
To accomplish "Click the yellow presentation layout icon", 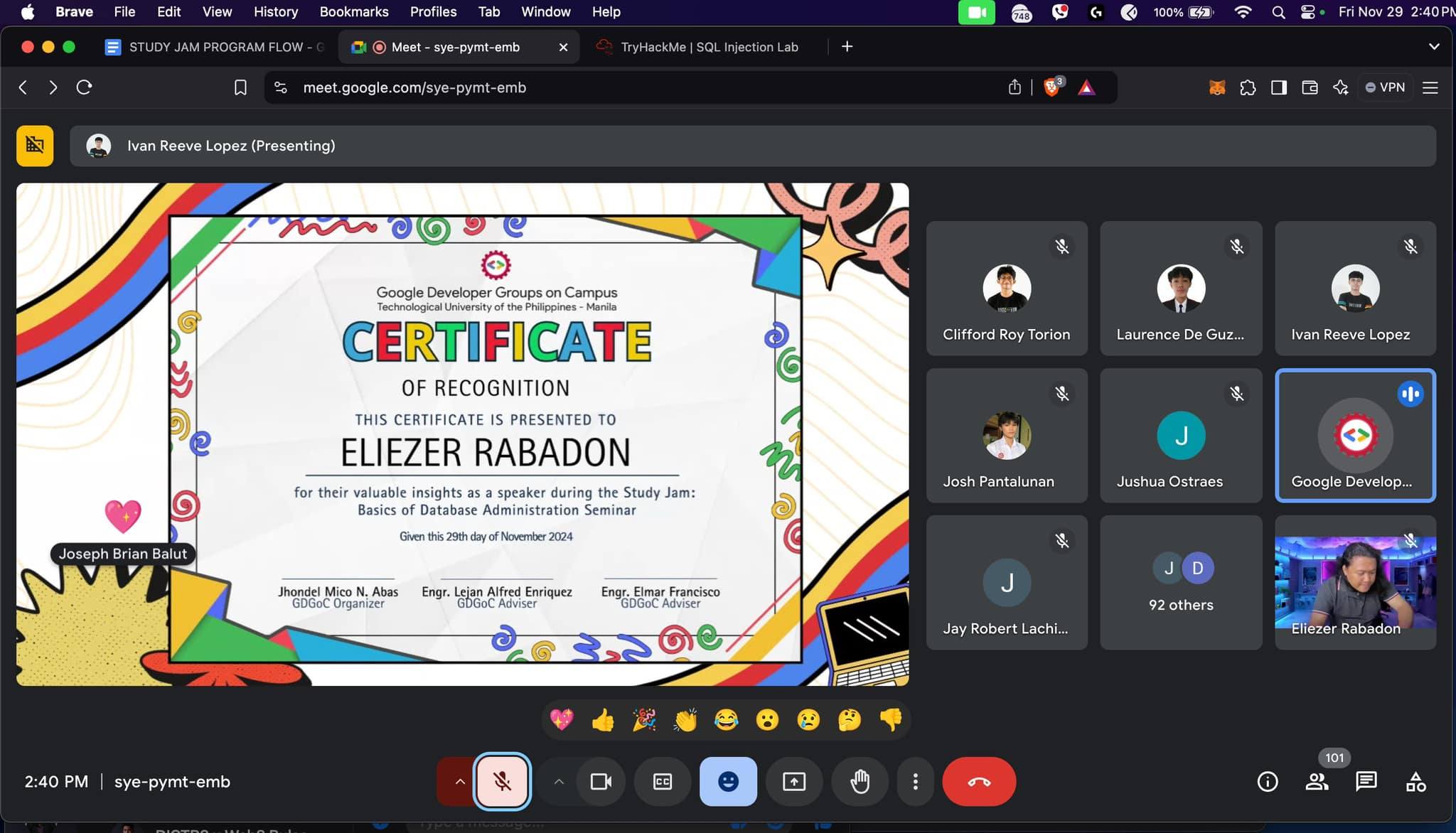I will [35, 146].
